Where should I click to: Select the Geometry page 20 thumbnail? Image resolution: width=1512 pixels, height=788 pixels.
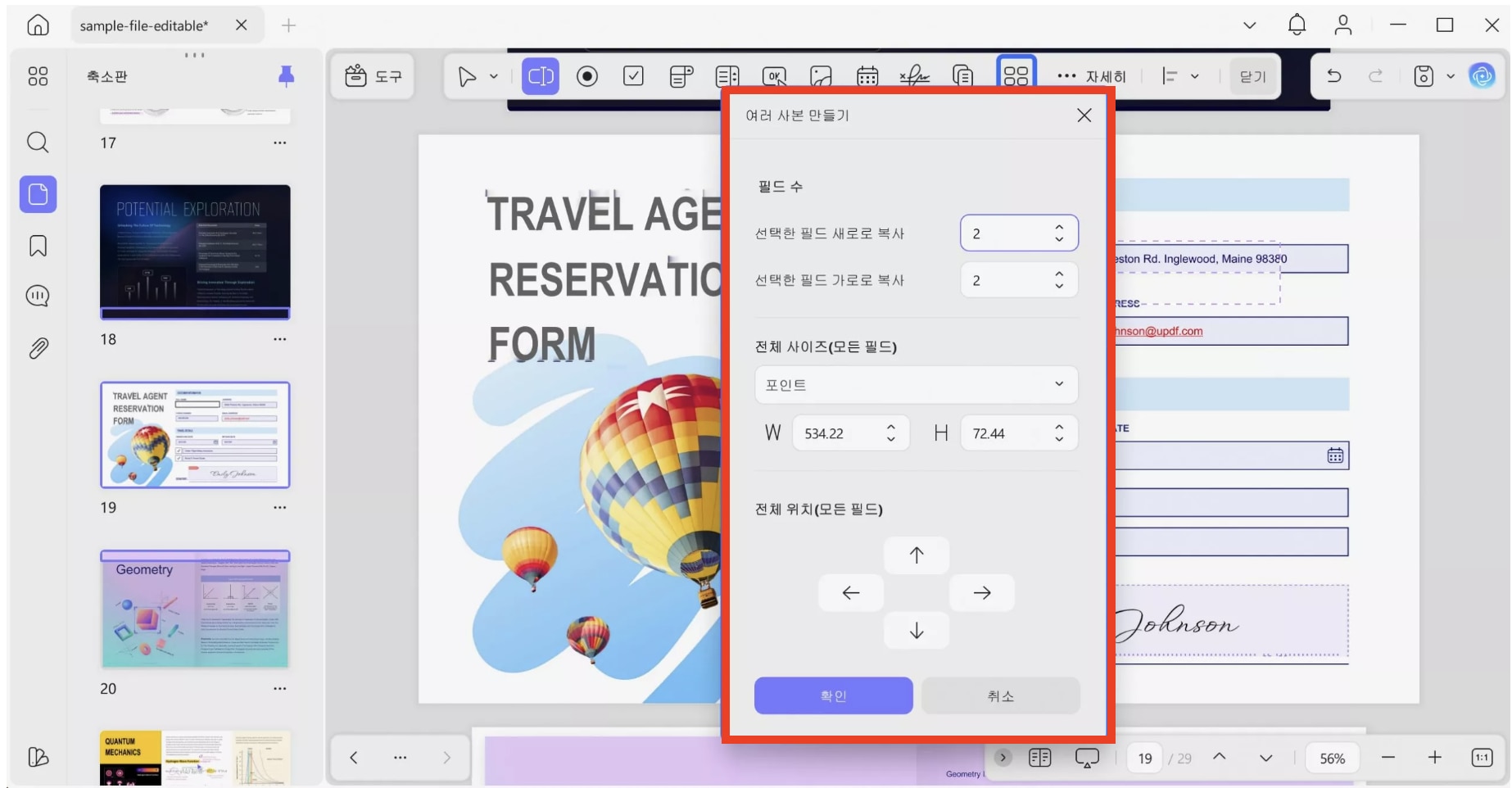point(195,609)
